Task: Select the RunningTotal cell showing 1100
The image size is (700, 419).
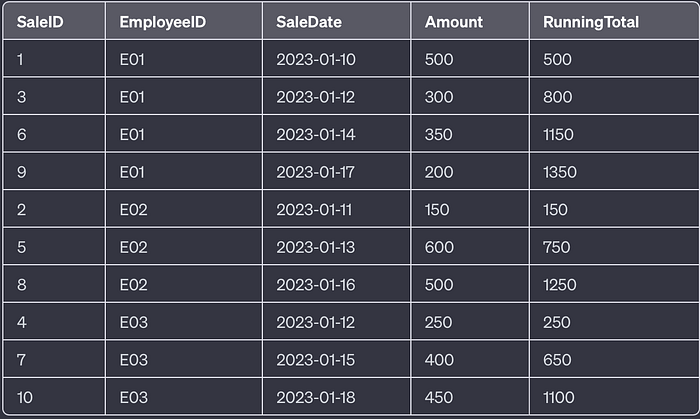Action: coord(614,397)
